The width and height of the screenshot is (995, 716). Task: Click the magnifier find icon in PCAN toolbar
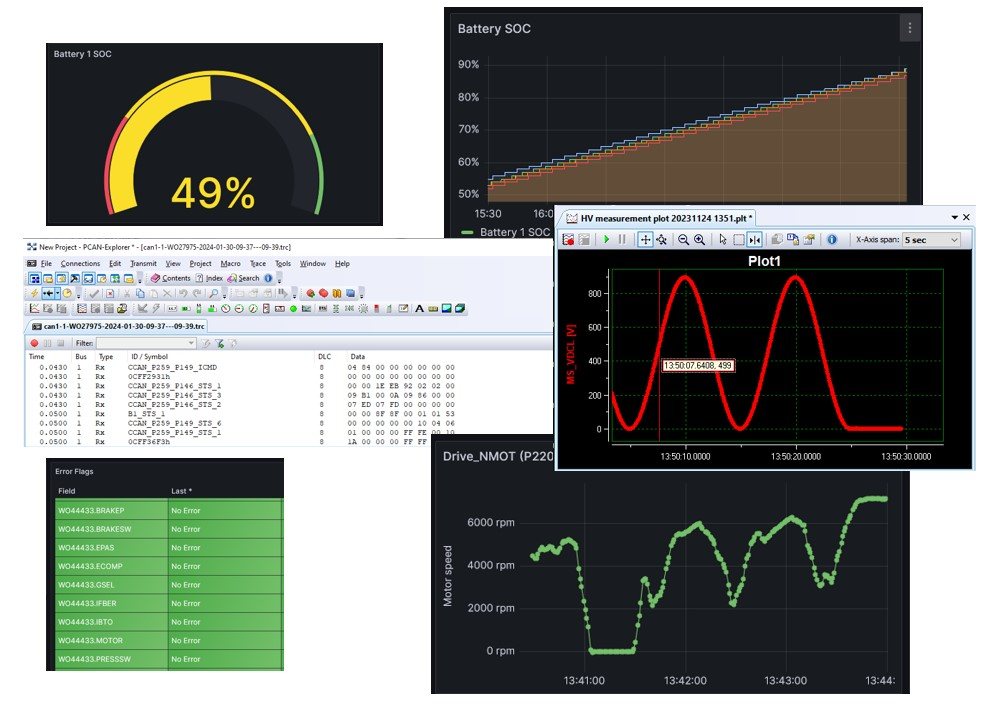point(213,293)
